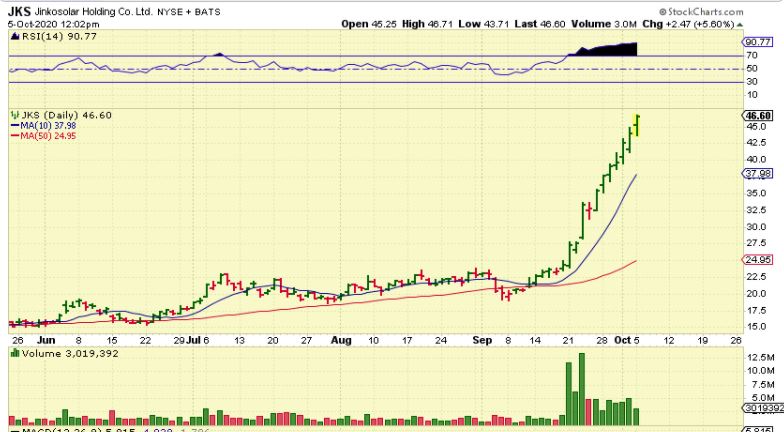
Task: Click the RSI mountain legend icon
Action: coord(15,36)
